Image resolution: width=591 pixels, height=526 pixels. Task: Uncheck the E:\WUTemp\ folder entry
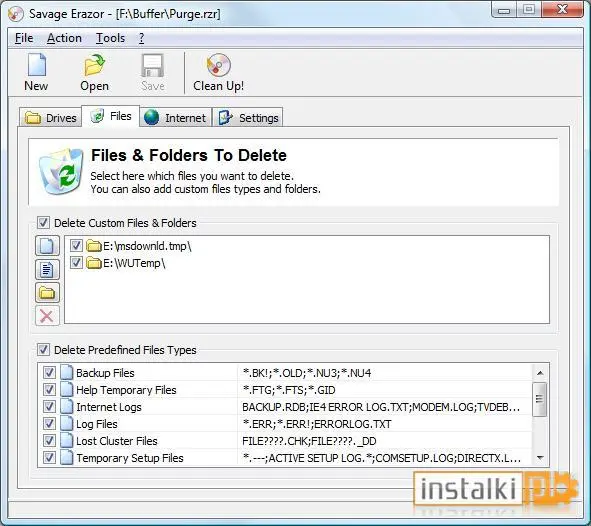tap(76, 263)
